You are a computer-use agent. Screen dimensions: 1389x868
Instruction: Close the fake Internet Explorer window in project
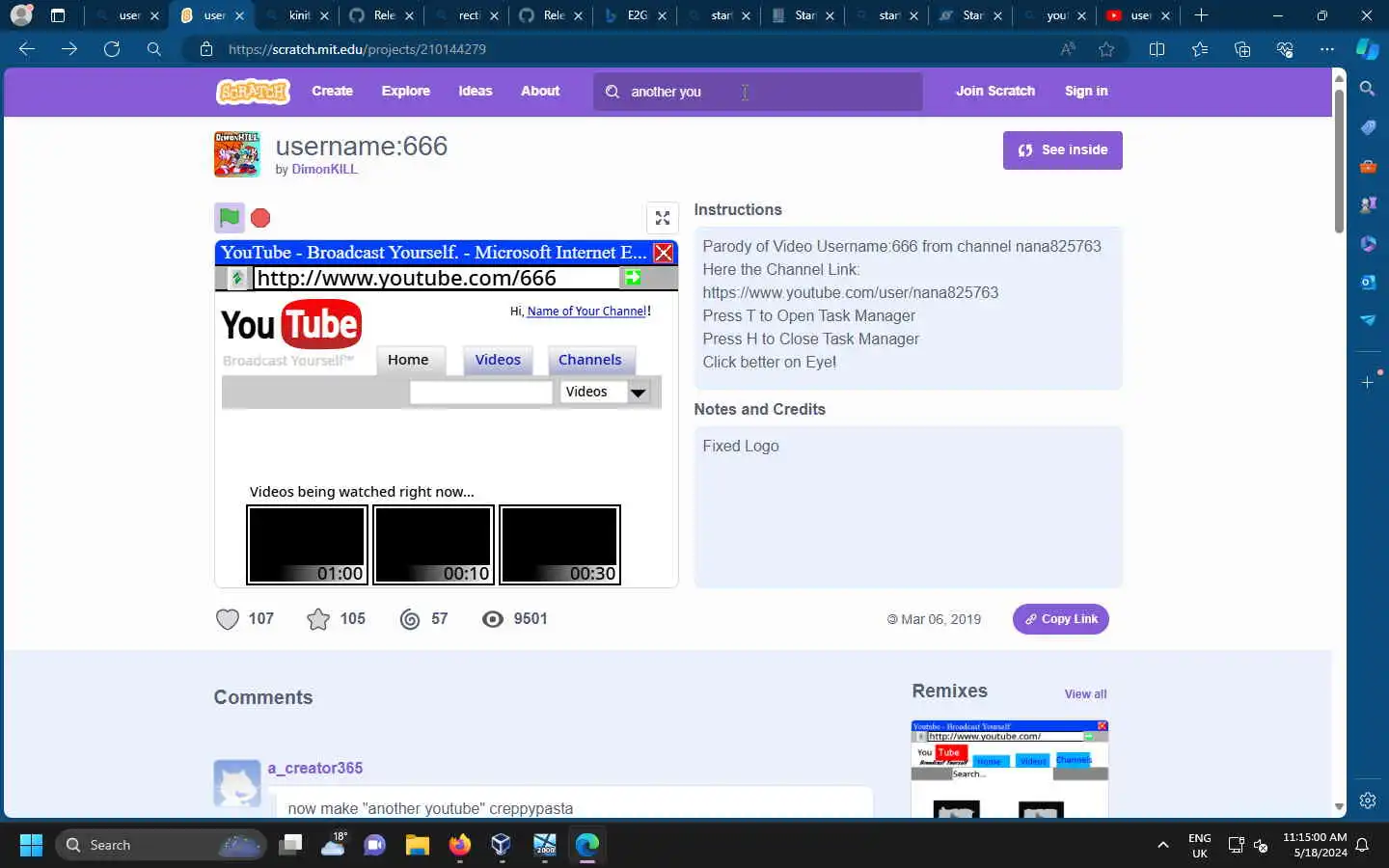pos(664,253)
